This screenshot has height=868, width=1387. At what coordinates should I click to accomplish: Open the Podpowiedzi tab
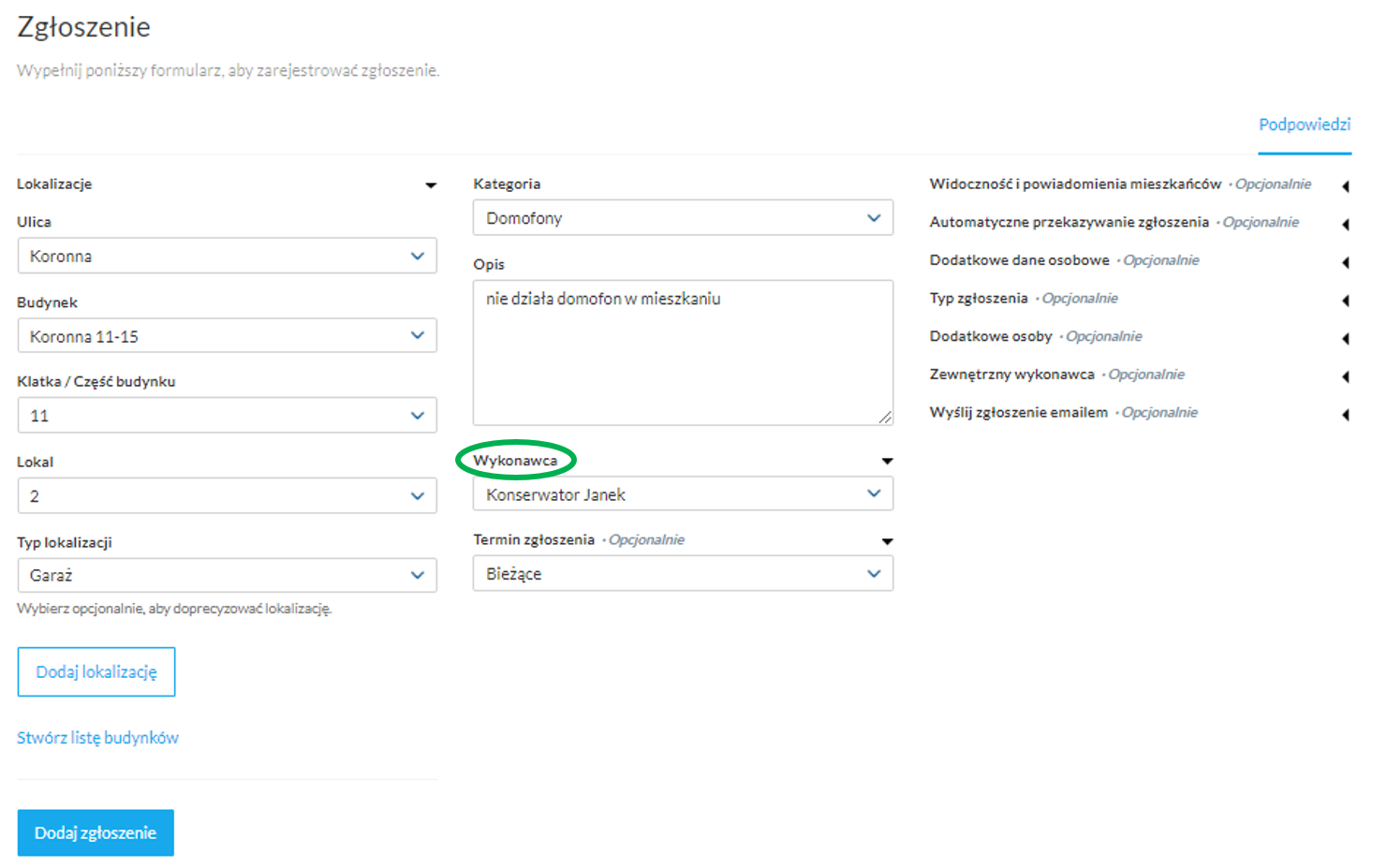1304,125
